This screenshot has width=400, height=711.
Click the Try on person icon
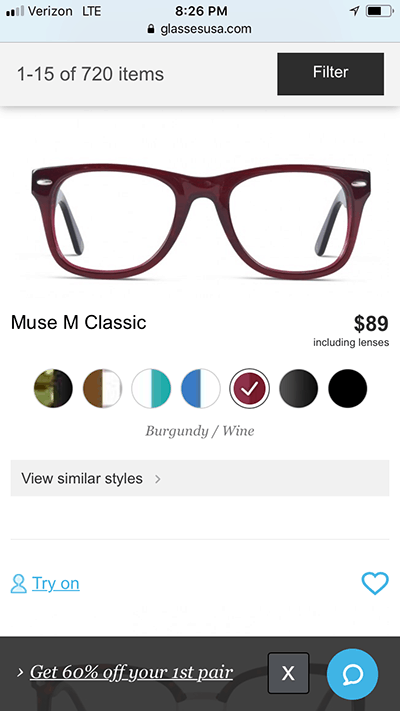pyautogui.click(x=19, y=584)
